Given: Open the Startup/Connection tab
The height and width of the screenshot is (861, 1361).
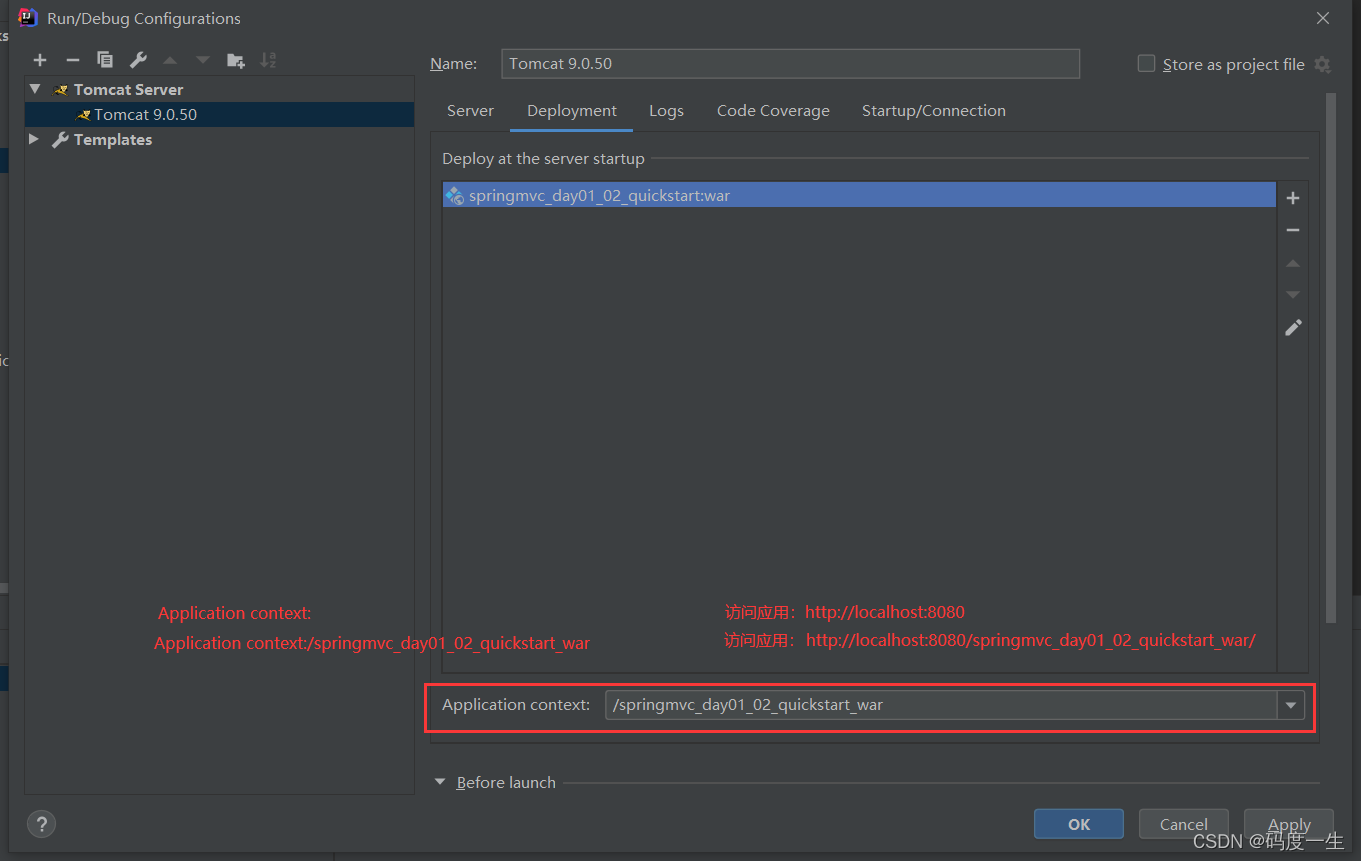Looking at the screenshot, I should [934, 111].
